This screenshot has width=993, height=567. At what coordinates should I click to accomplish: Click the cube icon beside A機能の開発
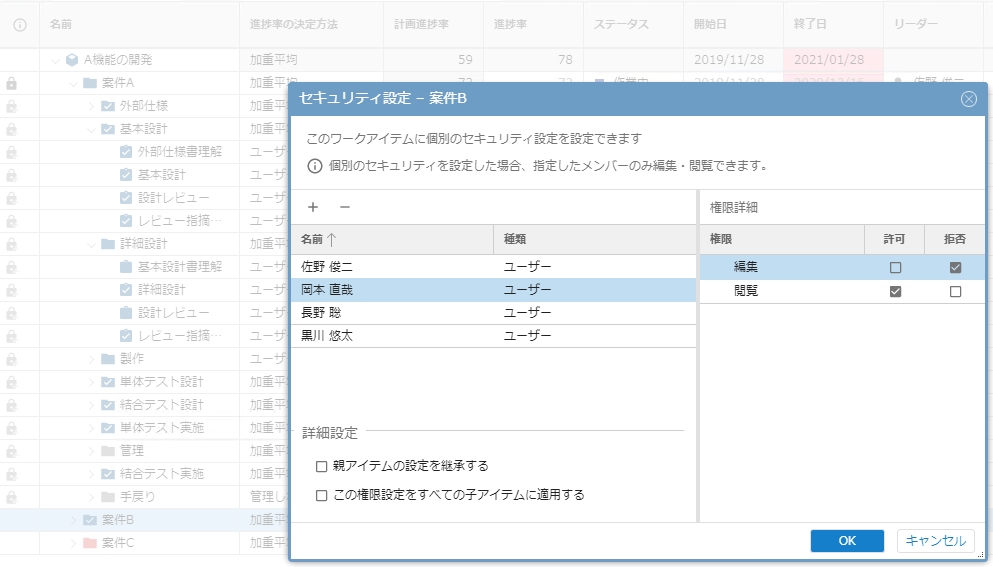(x=72, y=60)
